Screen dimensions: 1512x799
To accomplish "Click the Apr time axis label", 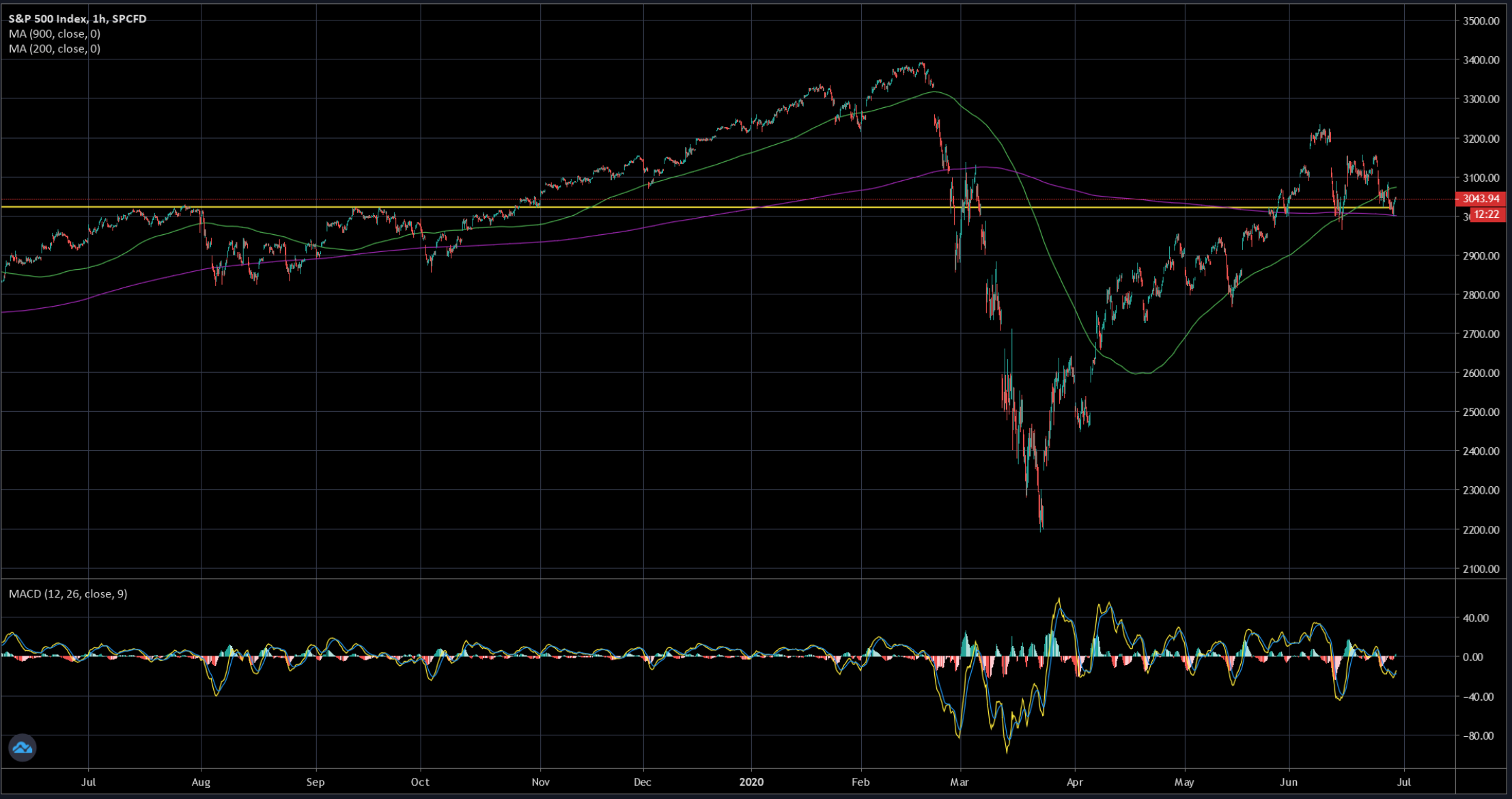I will coord(1075,782).
